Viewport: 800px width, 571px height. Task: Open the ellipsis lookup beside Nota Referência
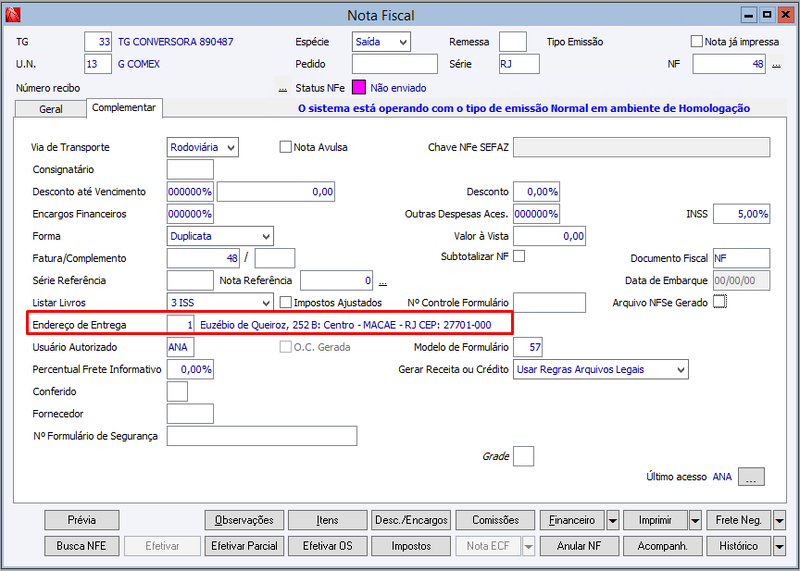tap(383, 281)
